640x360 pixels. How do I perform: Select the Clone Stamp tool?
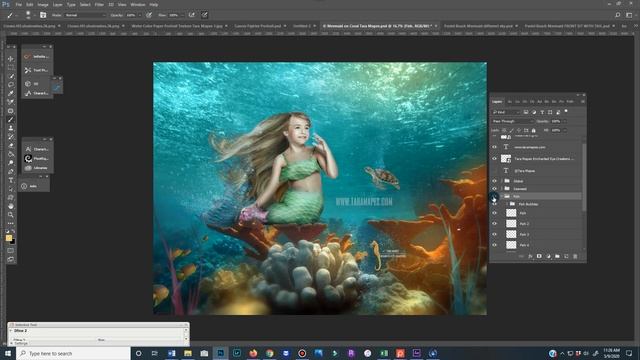coord(11,128)
